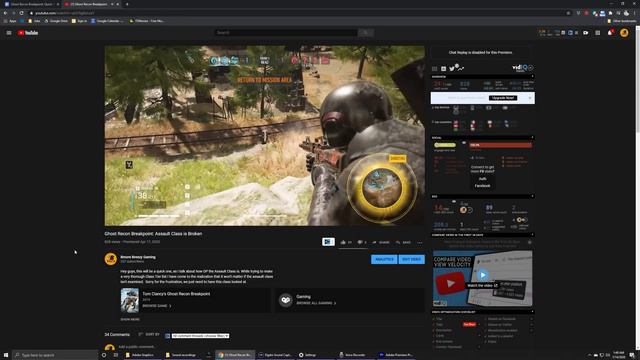The width and height of the screenshot is (640, 360).
Task: Open the Apps bookmark shortcut
Action: 10,21
